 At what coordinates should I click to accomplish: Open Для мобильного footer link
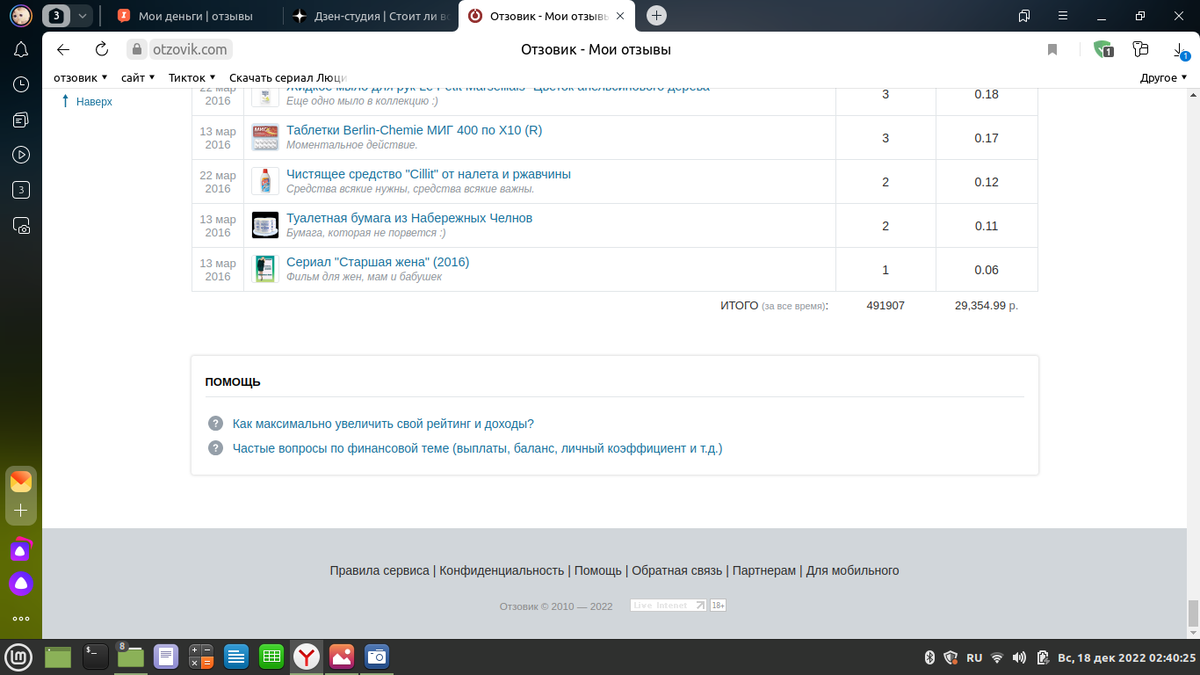pos(853,571)
